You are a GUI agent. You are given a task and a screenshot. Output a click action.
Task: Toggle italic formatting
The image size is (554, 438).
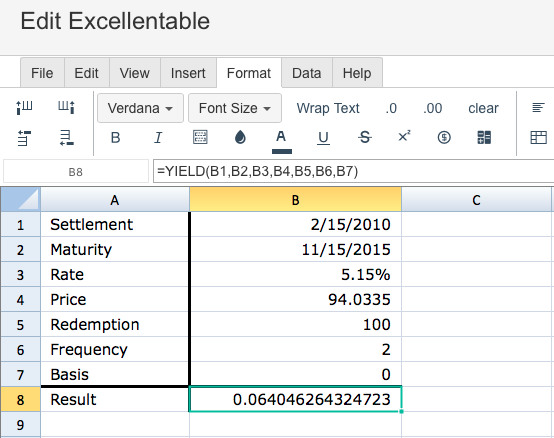158,137
